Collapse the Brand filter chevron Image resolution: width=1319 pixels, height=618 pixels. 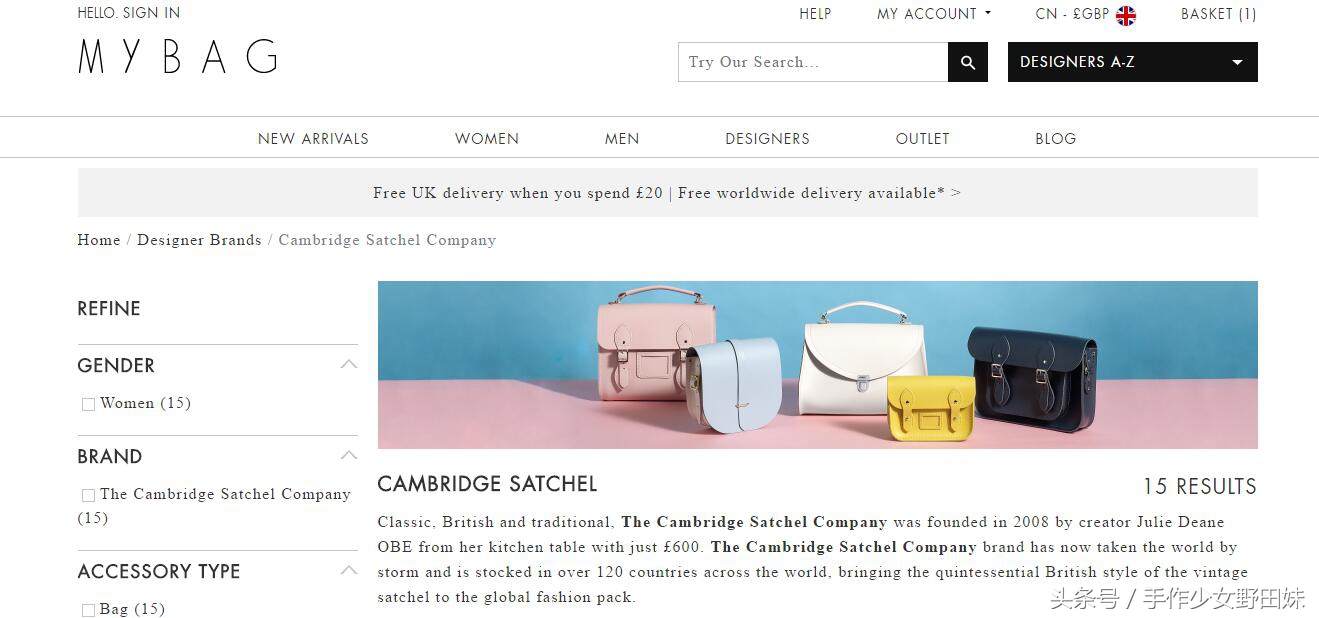(x=348, y=455)
